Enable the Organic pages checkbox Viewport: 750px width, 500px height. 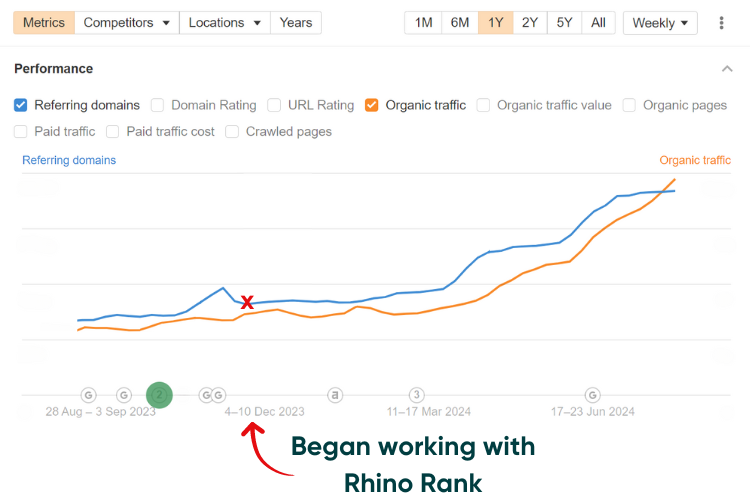tap(629, 105)
